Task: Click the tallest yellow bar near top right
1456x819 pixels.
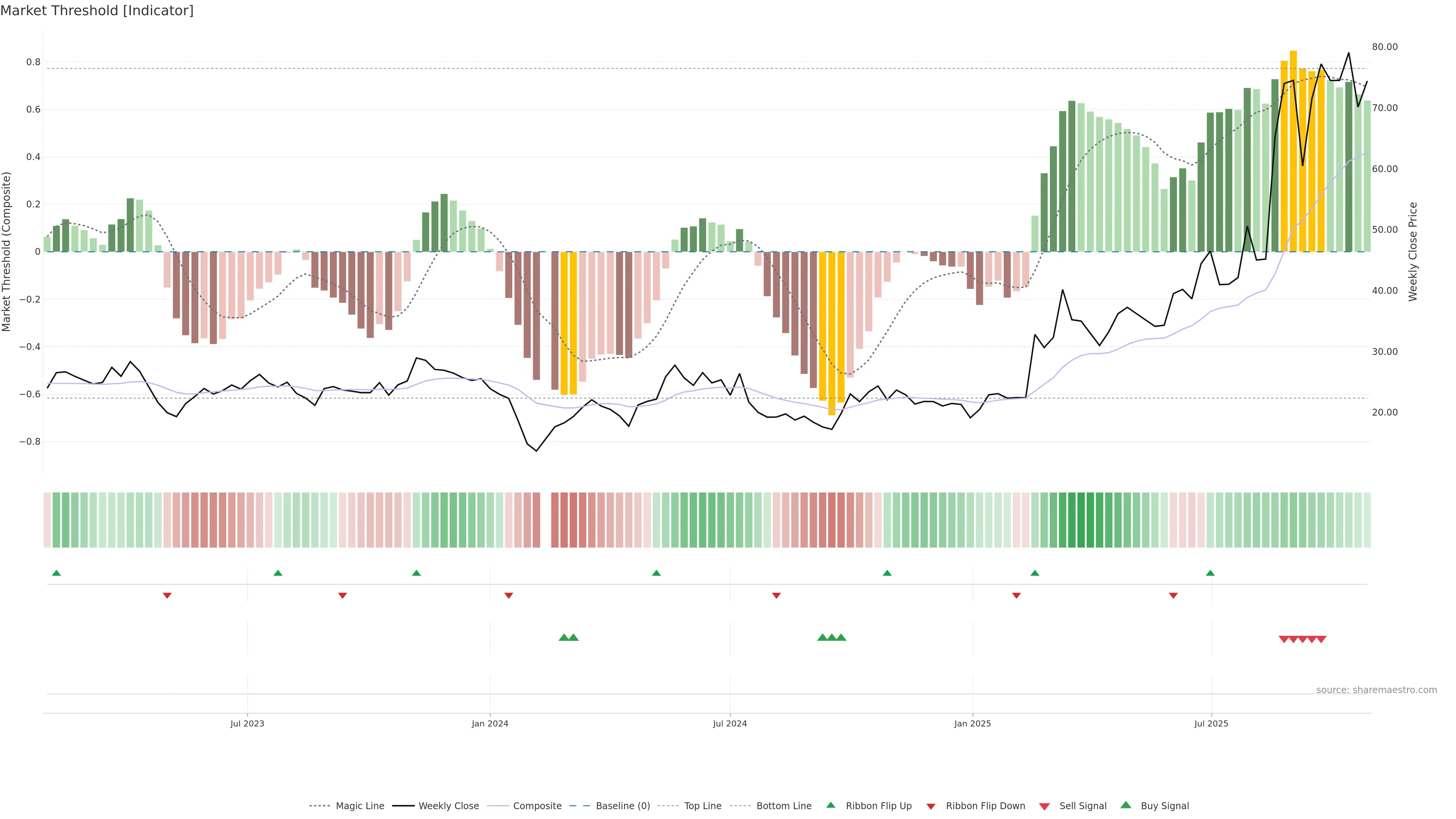Action: [x=1293, y=151]
